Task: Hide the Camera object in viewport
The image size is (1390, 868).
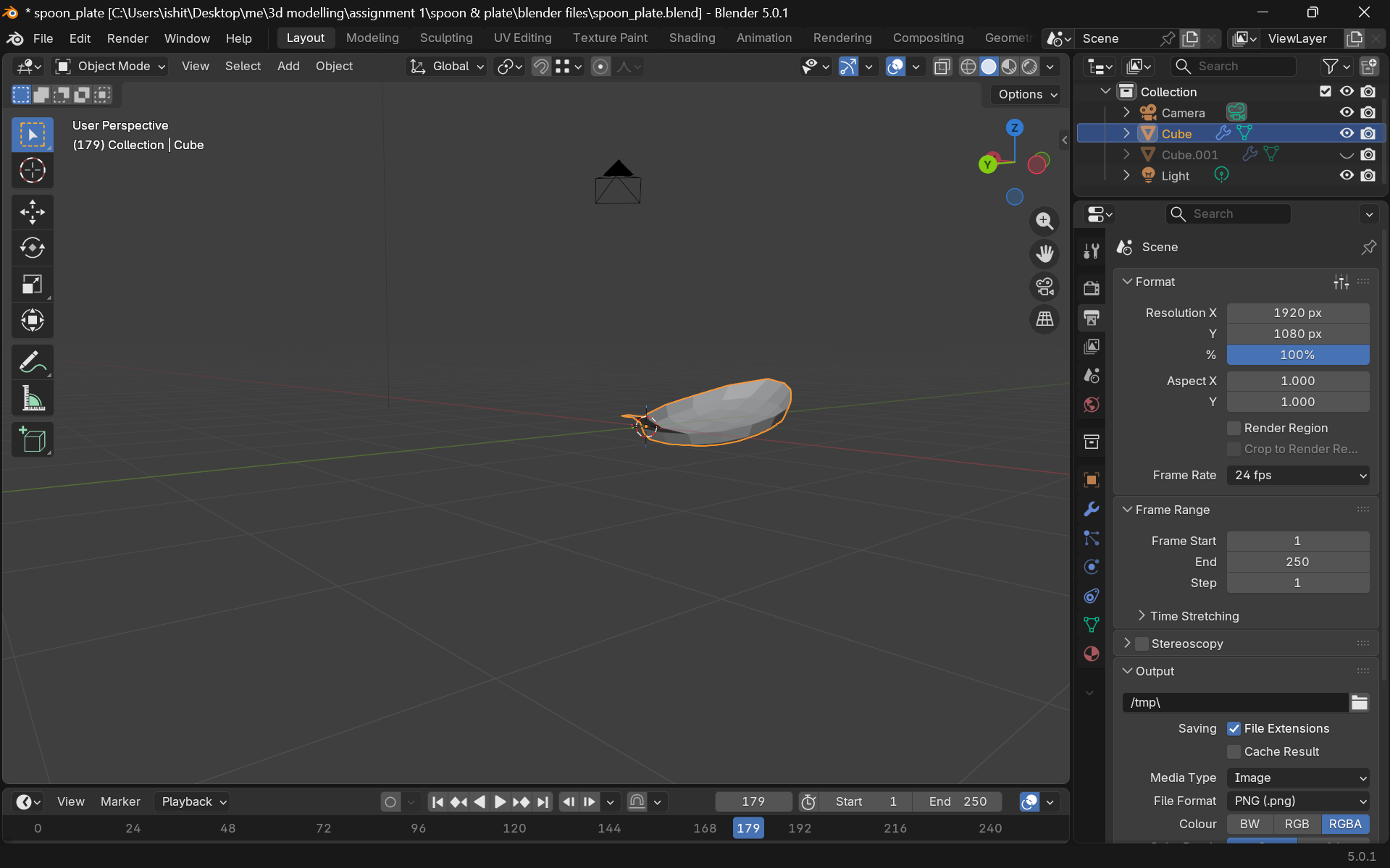Action: point(1347,112)
